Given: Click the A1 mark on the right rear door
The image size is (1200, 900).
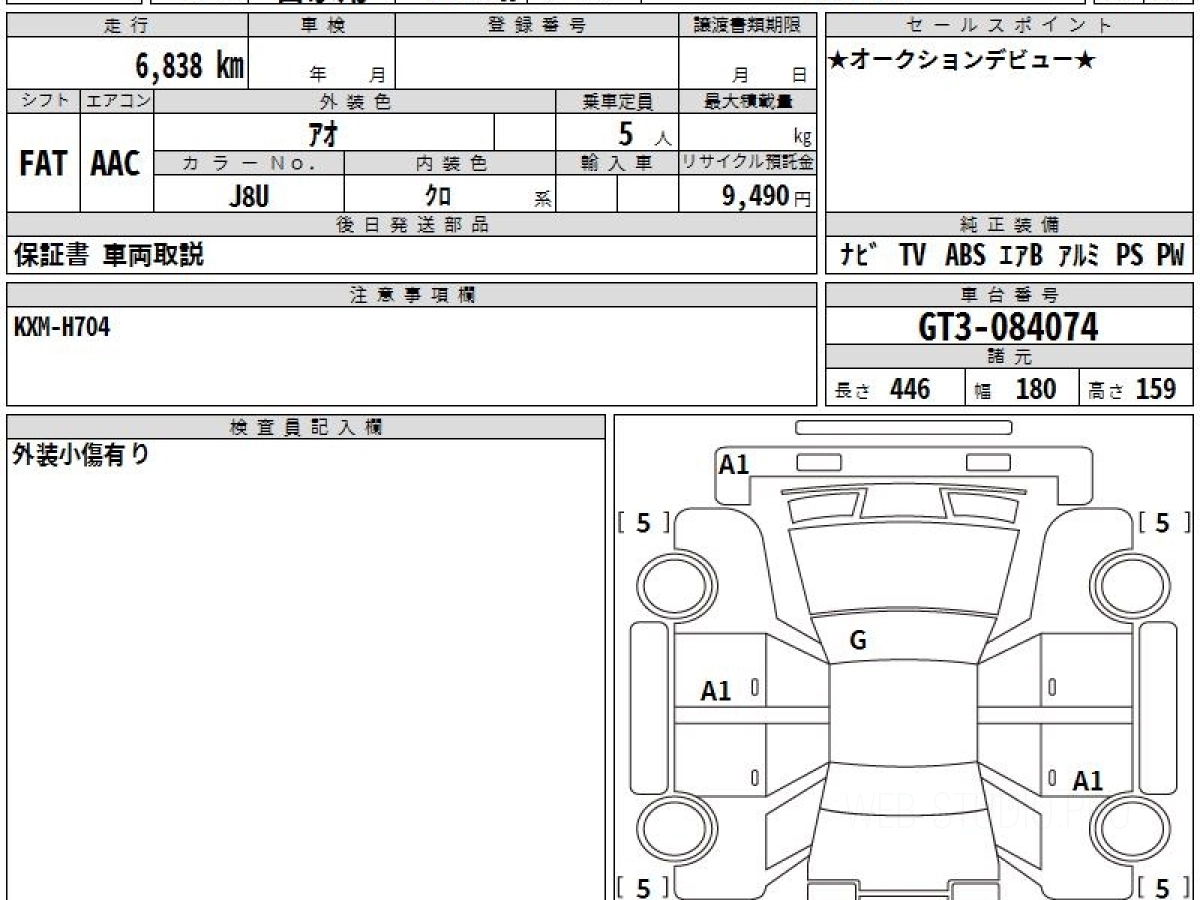Looking at the screenshot, I should click(x=1087, y=781).
